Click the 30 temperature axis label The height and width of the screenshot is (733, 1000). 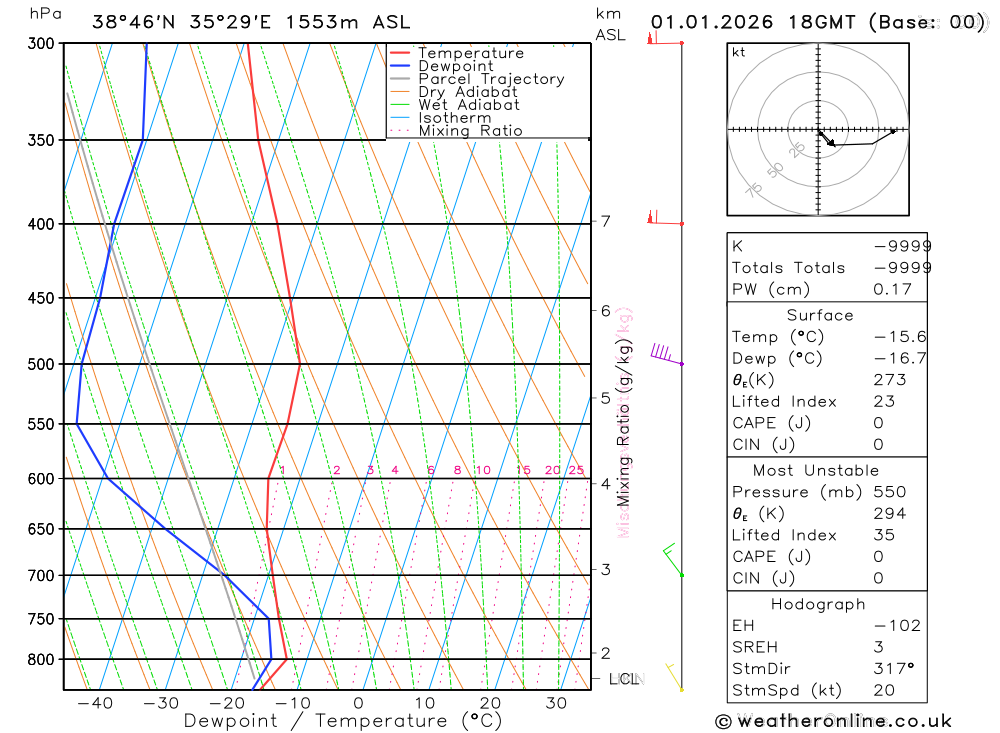click(557, 703)
